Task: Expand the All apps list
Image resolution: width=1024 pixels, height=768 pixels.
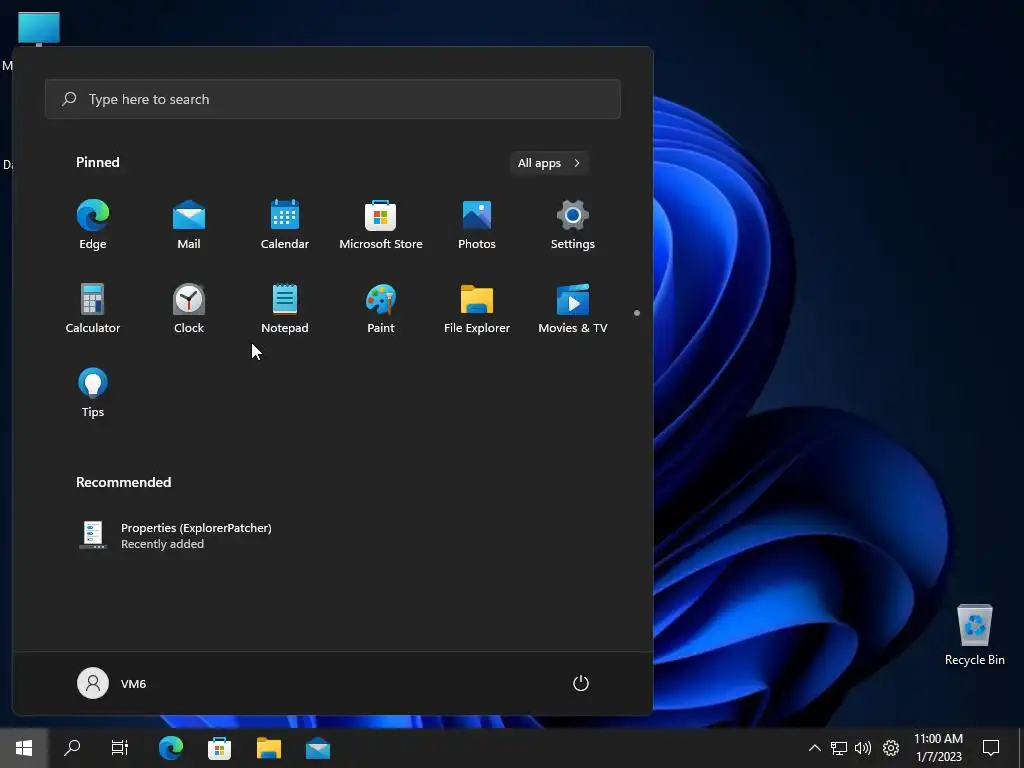Action: coord(549,163)
